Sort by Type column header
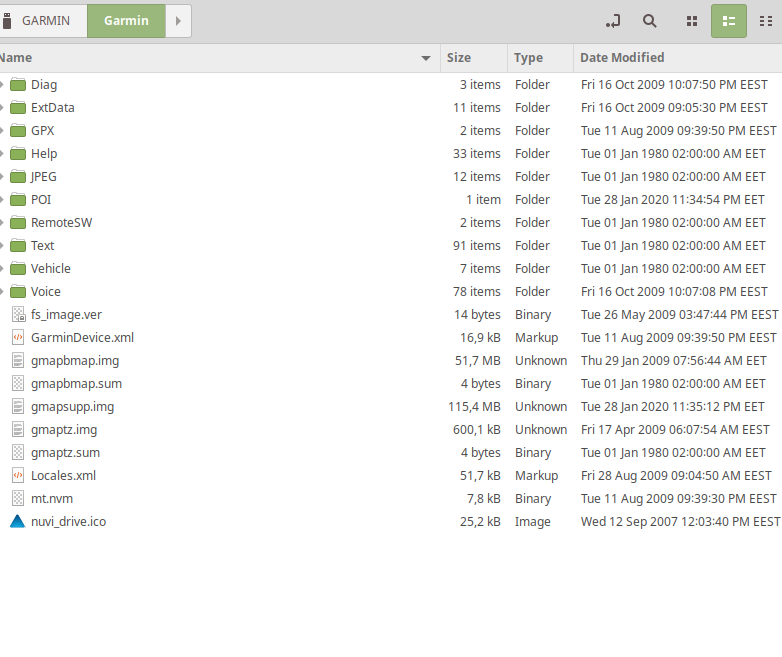The image size is (782, 657). (541, 58)
